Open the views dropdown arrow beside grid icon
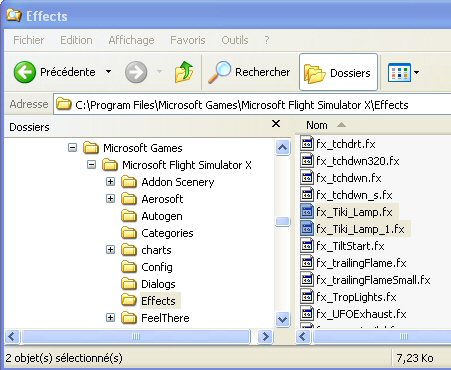This screenshot has width=451, height=370. coord(417,72)
